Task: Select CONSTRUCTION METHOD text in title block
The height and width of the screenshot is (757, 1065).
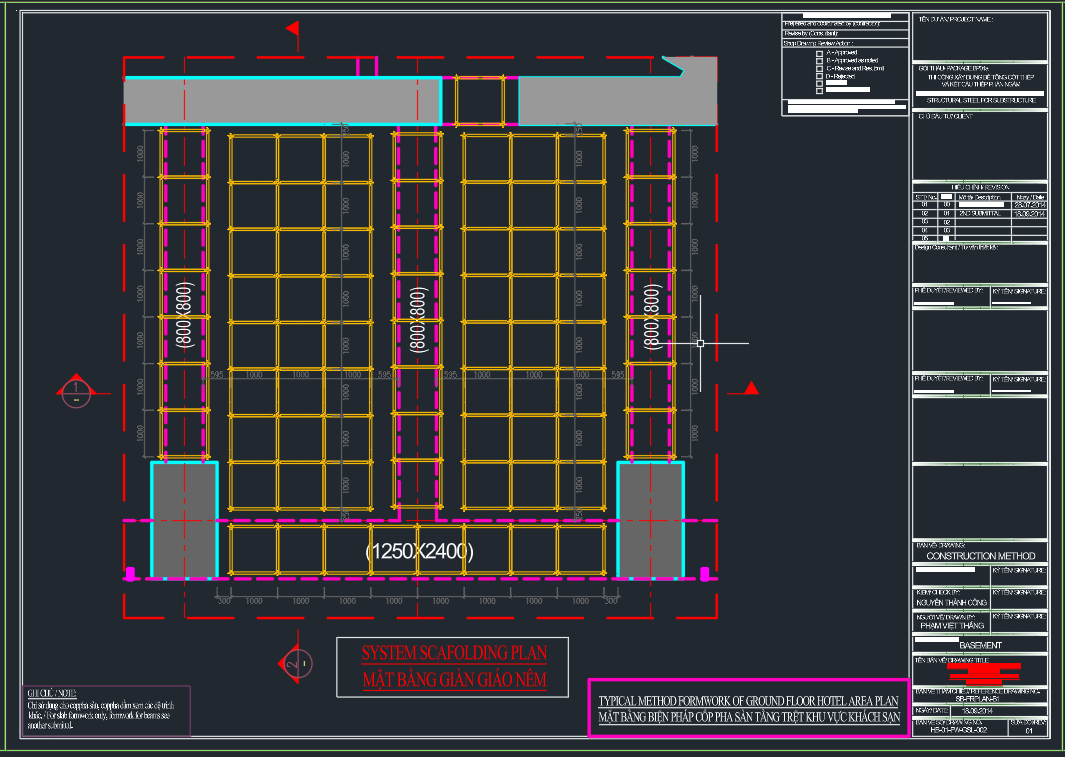Action: tap(981, 556)
